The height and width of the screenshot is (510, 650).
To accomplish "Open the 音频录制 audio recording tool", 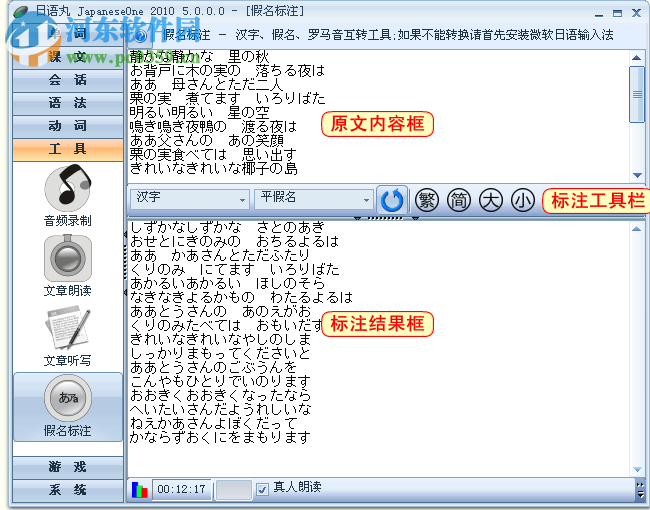I will click(x=68, y=196).
